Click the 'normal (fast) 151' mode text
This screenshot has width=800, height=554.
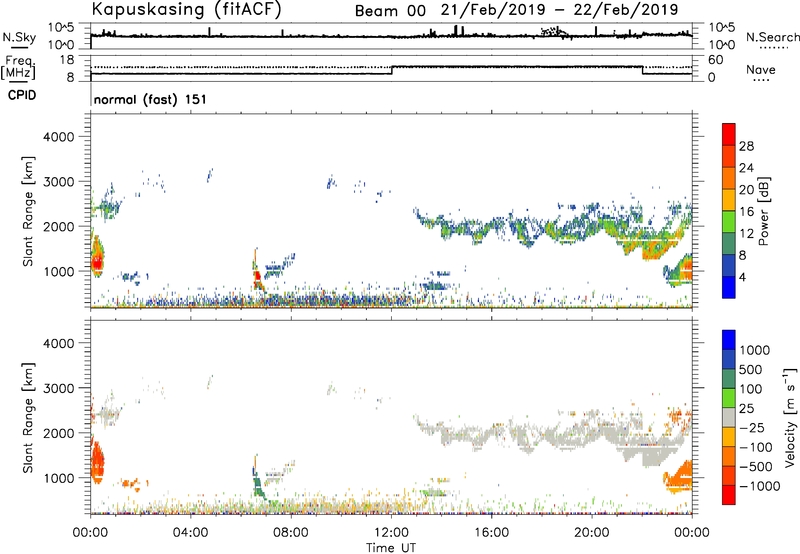pos(150,99)
